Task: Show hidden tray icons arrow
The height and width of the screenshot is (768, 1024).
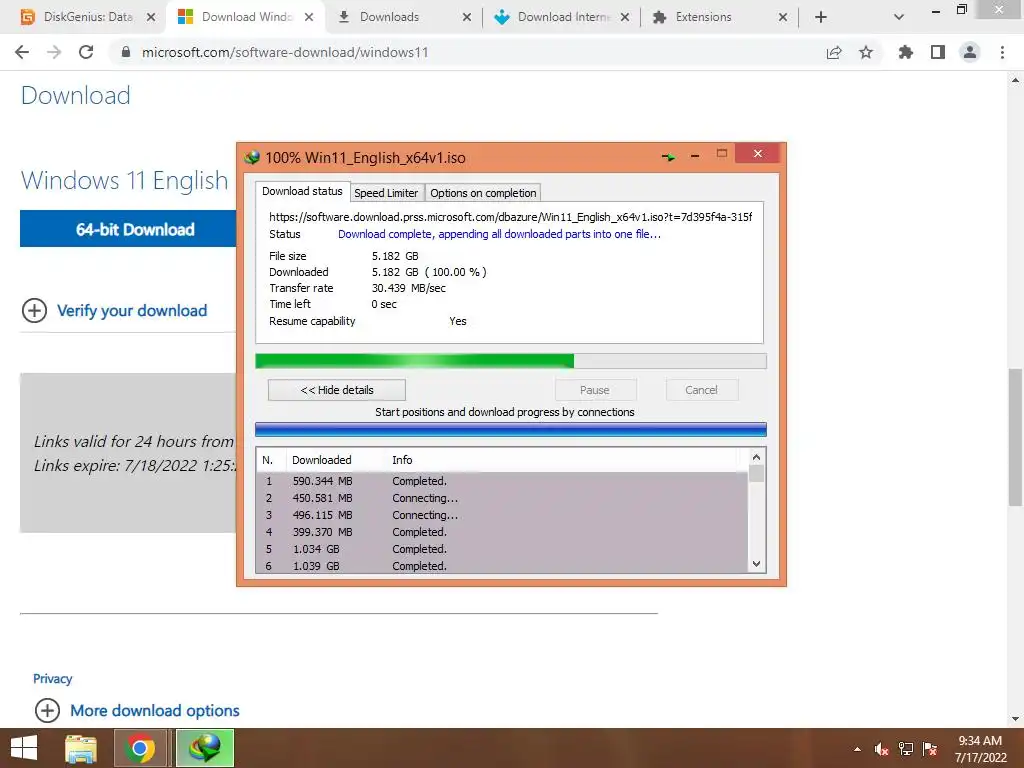Action: pyautogui.click(x=857, y=749)
